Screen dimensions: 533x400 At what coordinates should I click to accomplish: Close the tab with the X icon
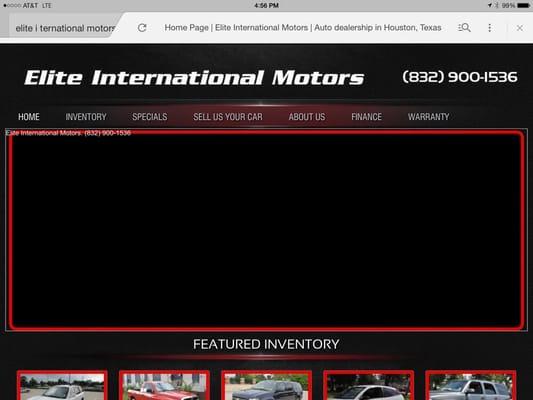519,28
